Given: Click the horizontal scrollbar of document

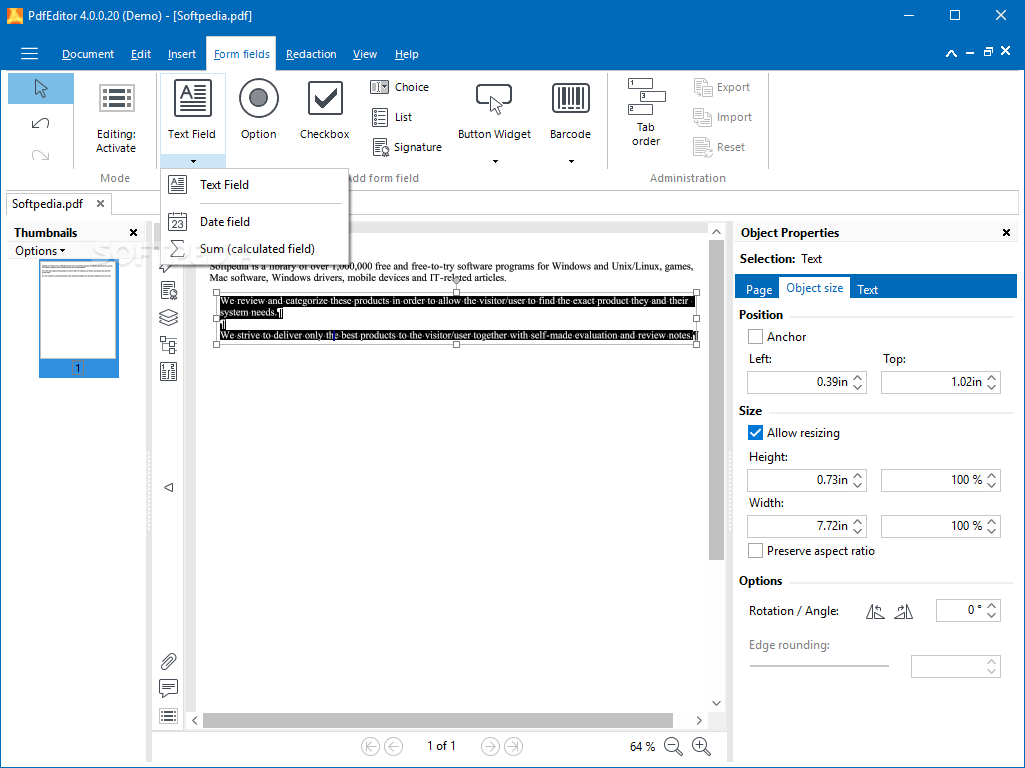Looking at the screenshot, I should (438, 720).
